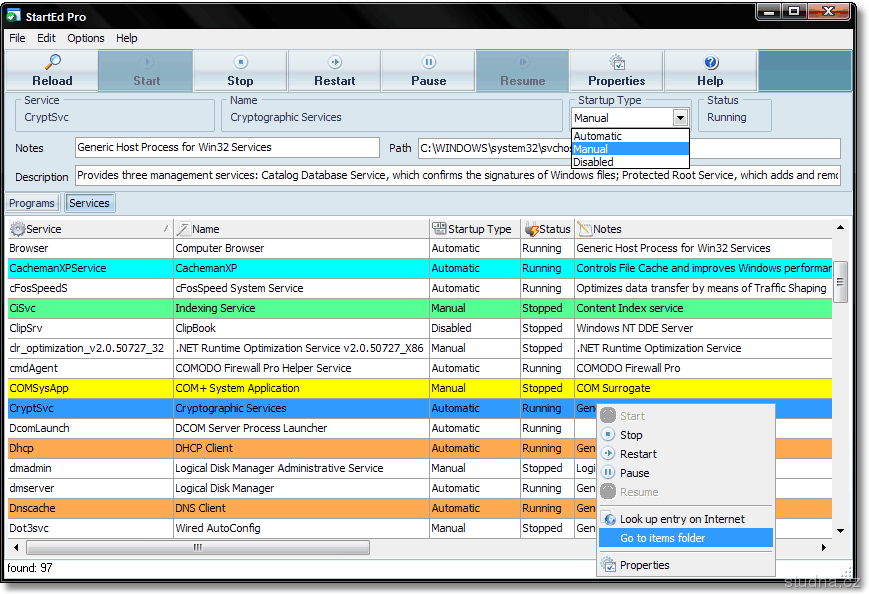Click Stop in the context menu

[631, 435]
